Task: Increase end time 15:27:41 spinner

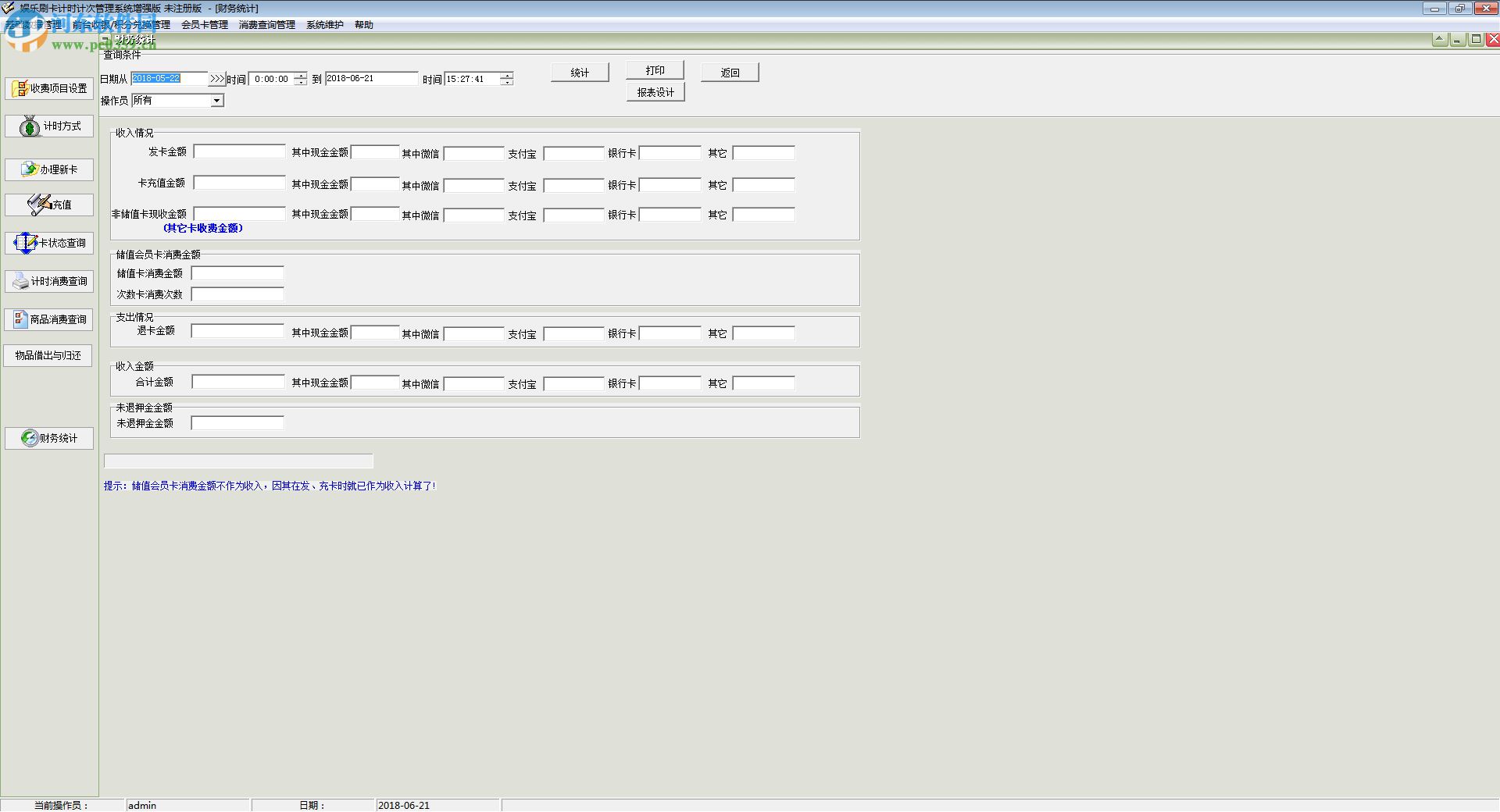Action: click(507, 75)
